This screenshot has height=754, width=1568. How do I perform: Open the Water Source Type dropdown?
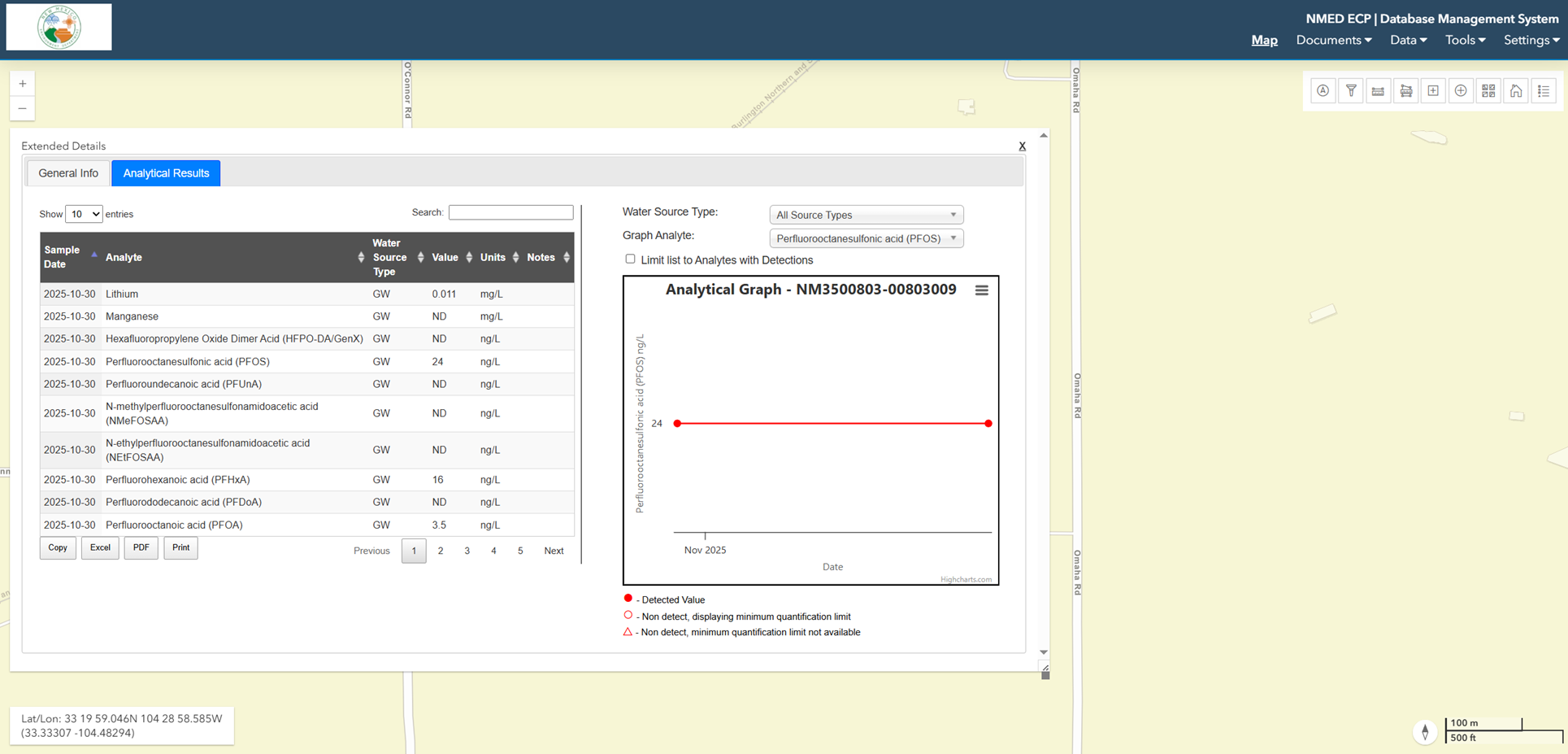point(866,215)
